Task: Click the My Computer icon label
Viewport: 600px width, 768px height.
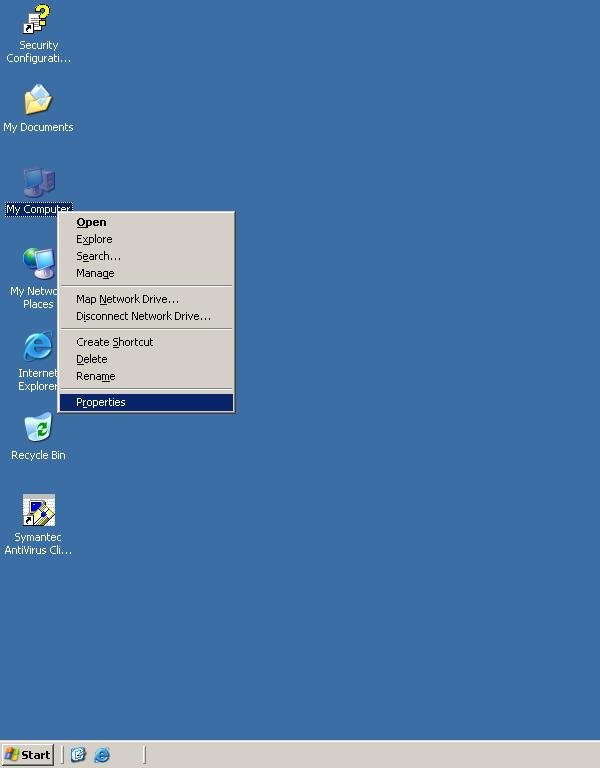Action: pyautogui.click(x=38, y=209)
